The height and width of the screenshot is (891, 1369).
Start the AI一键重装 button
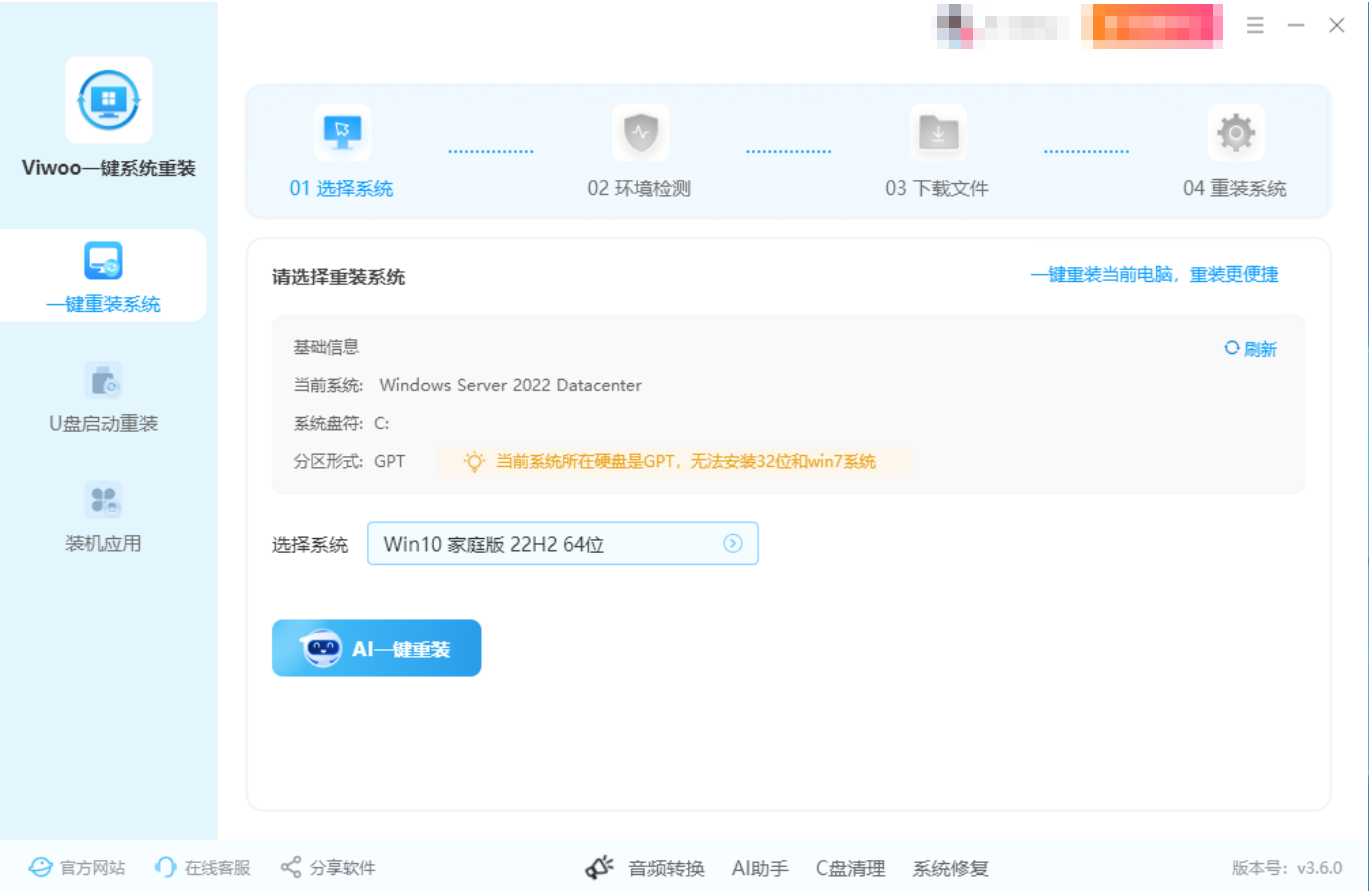point(377,648)
